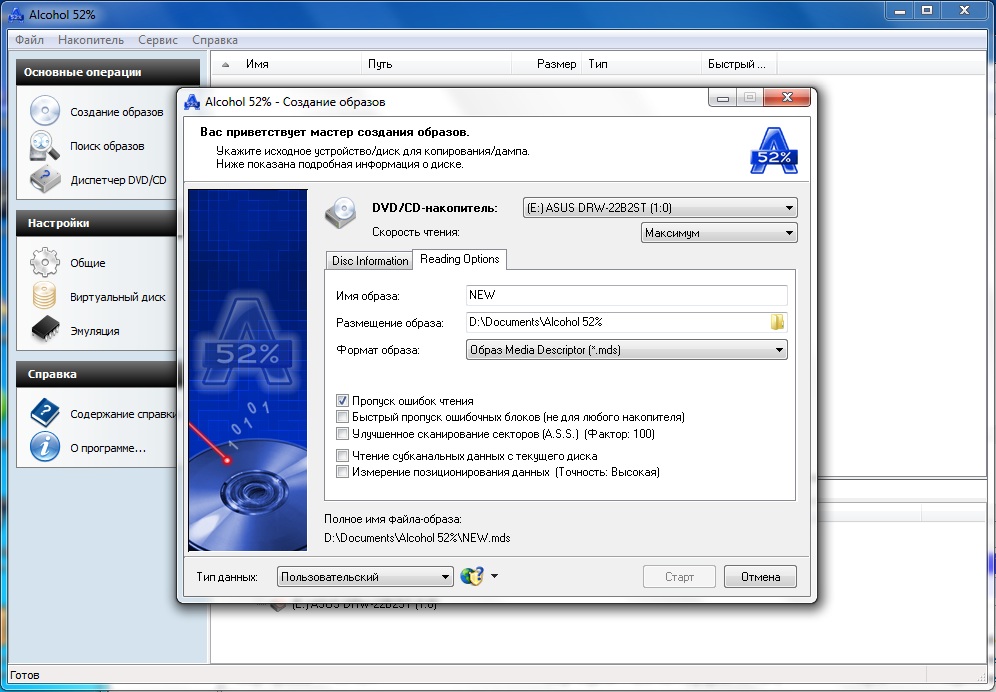Viewport: 996px width, 692px height.
Task: Click the Старт button
Action: 679,577
